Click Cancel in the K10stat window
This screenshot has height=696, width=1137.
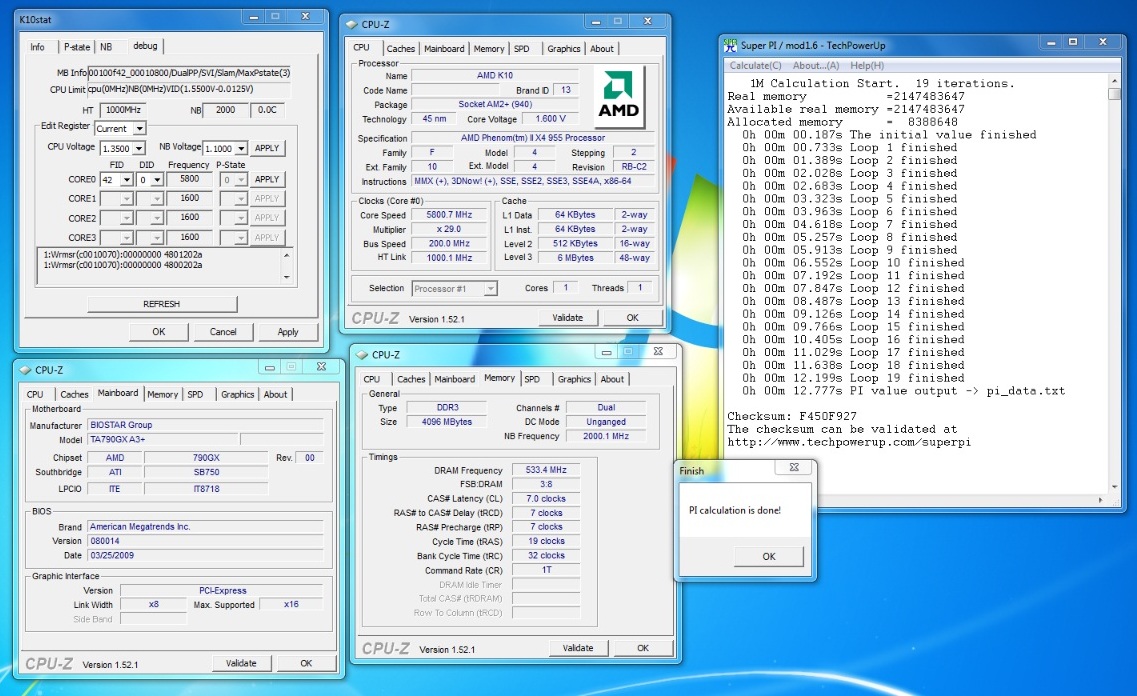pyautogui.click(x=223, y=332)
